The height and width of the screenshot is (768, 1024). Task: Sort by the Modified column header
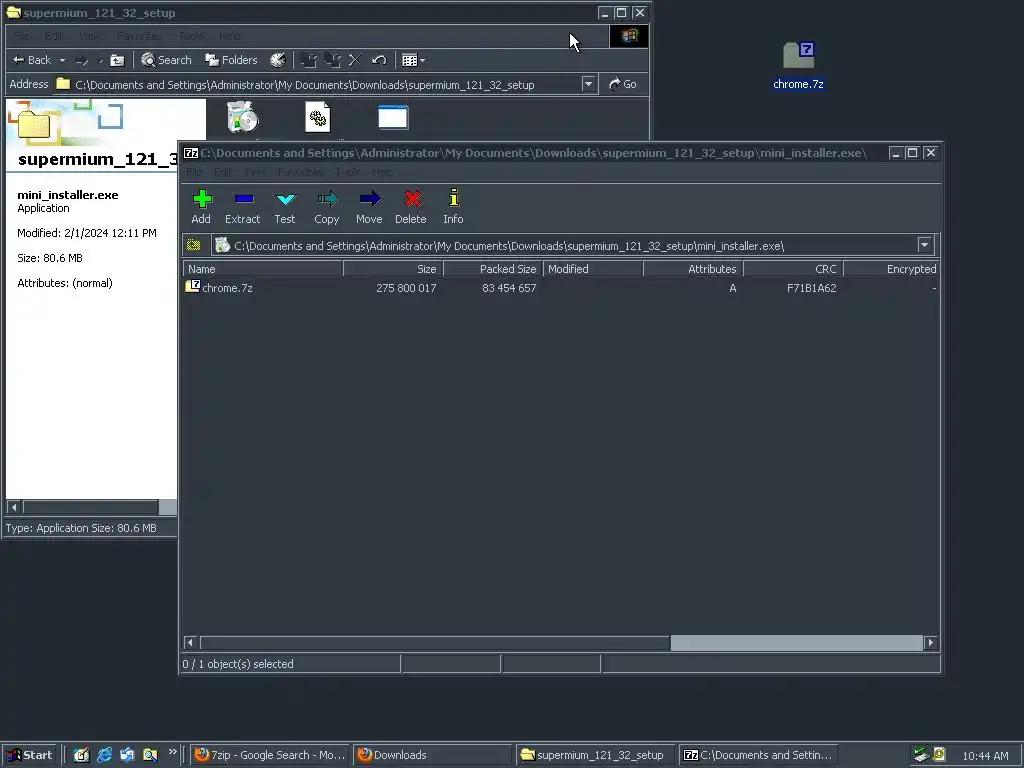[593, 268]
